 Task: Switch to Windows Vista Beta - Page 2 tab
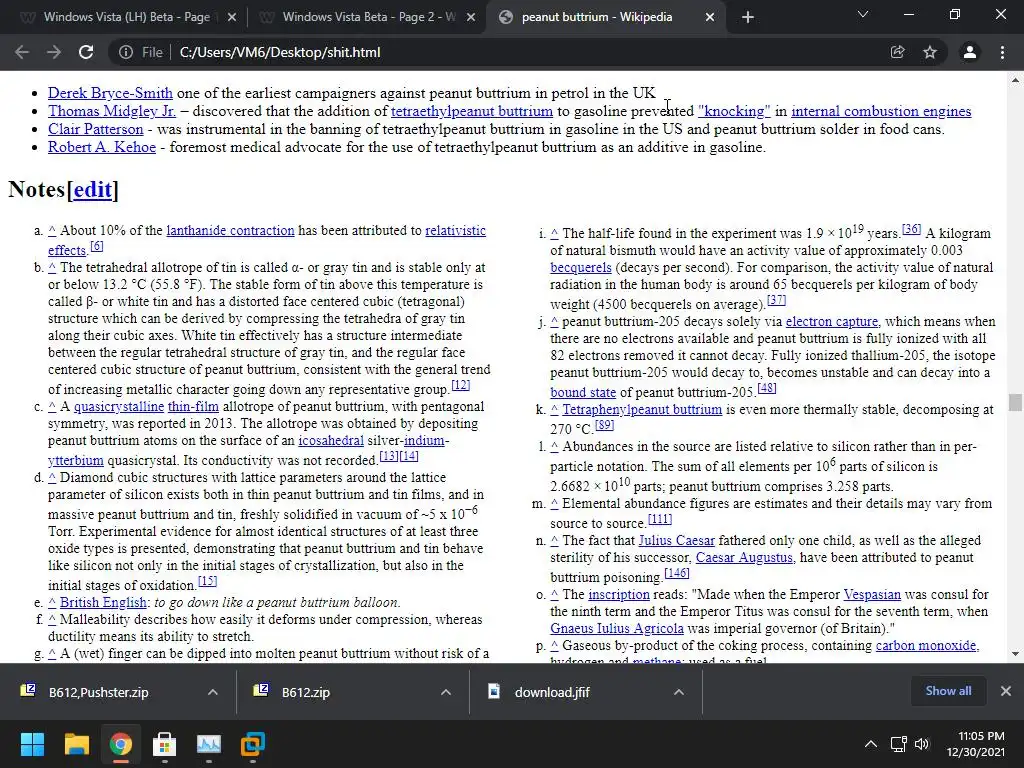[x=366, y=17]
